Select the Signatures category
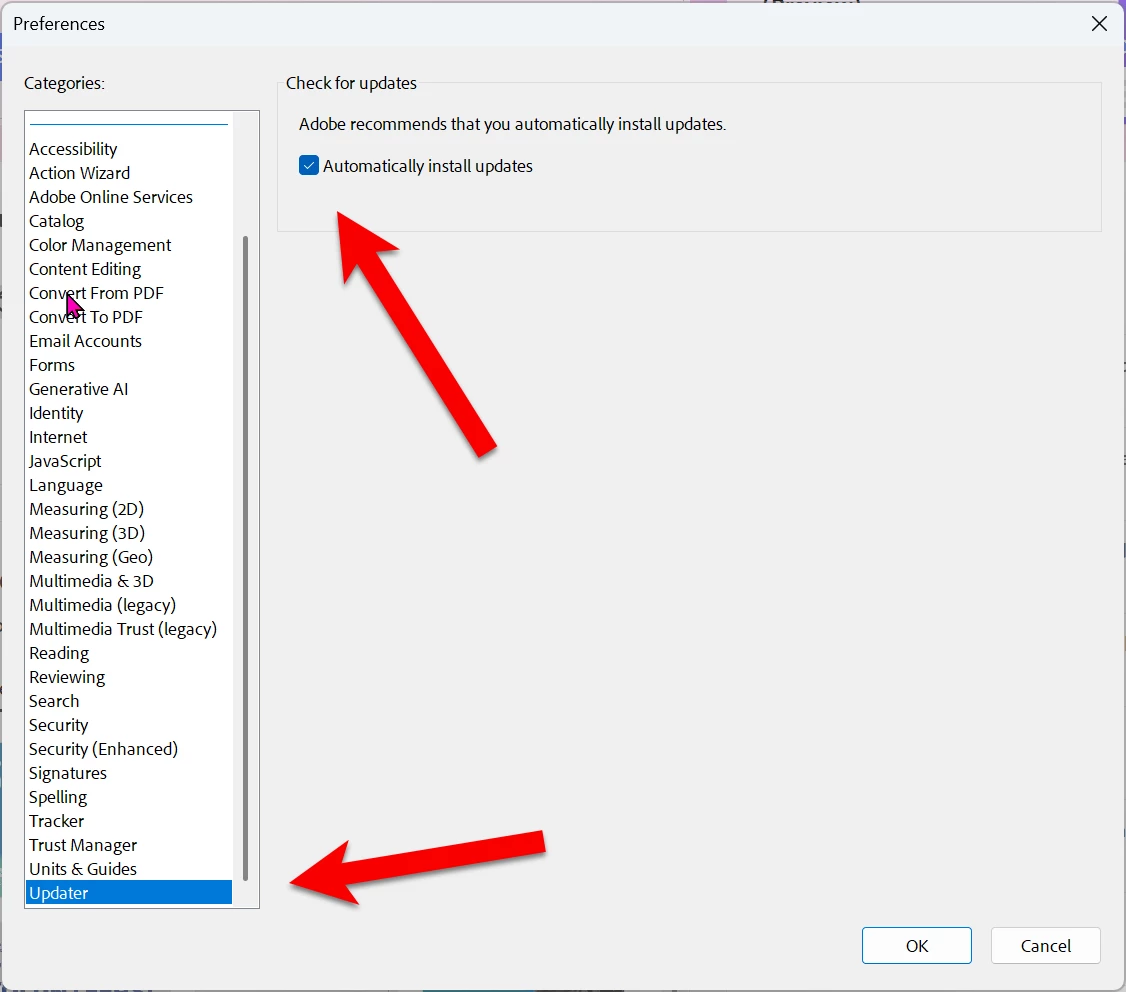This screenshot has height=992, width=1126. [68, 773]
